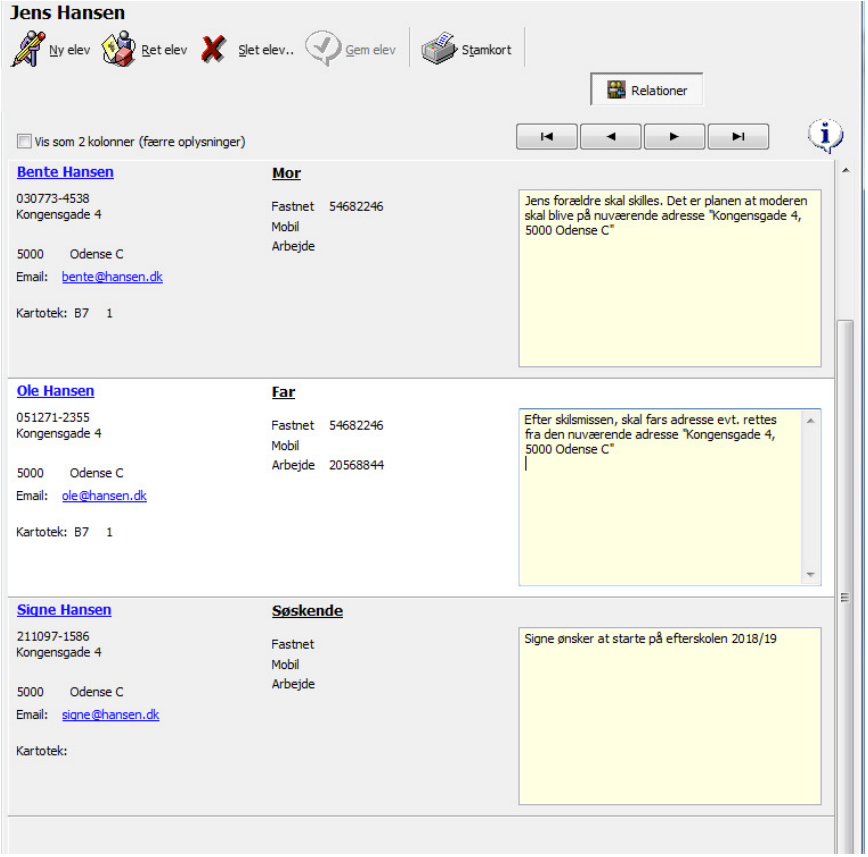Click the Stamkort label
This screenshot has width=868, height=857.
point(487,50)
